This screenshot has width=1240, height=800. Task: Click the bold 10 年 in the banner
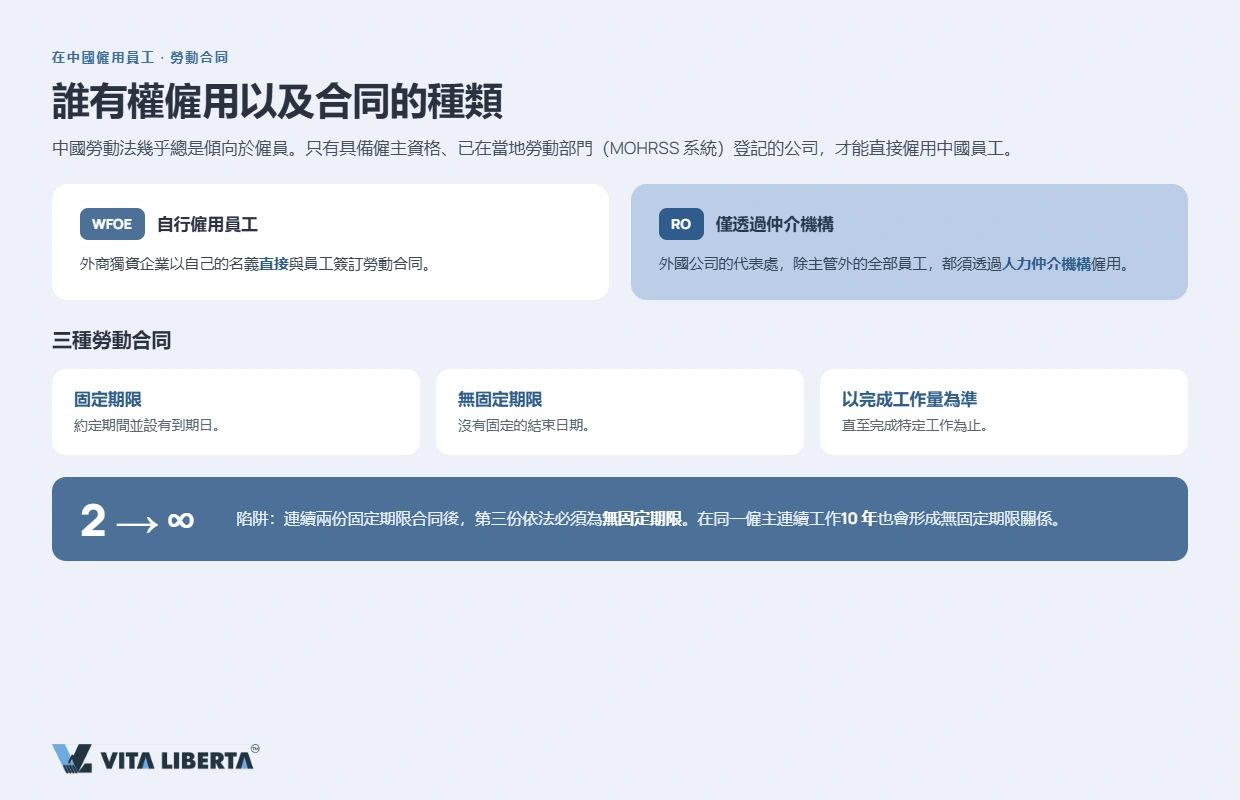coord(860,519)
